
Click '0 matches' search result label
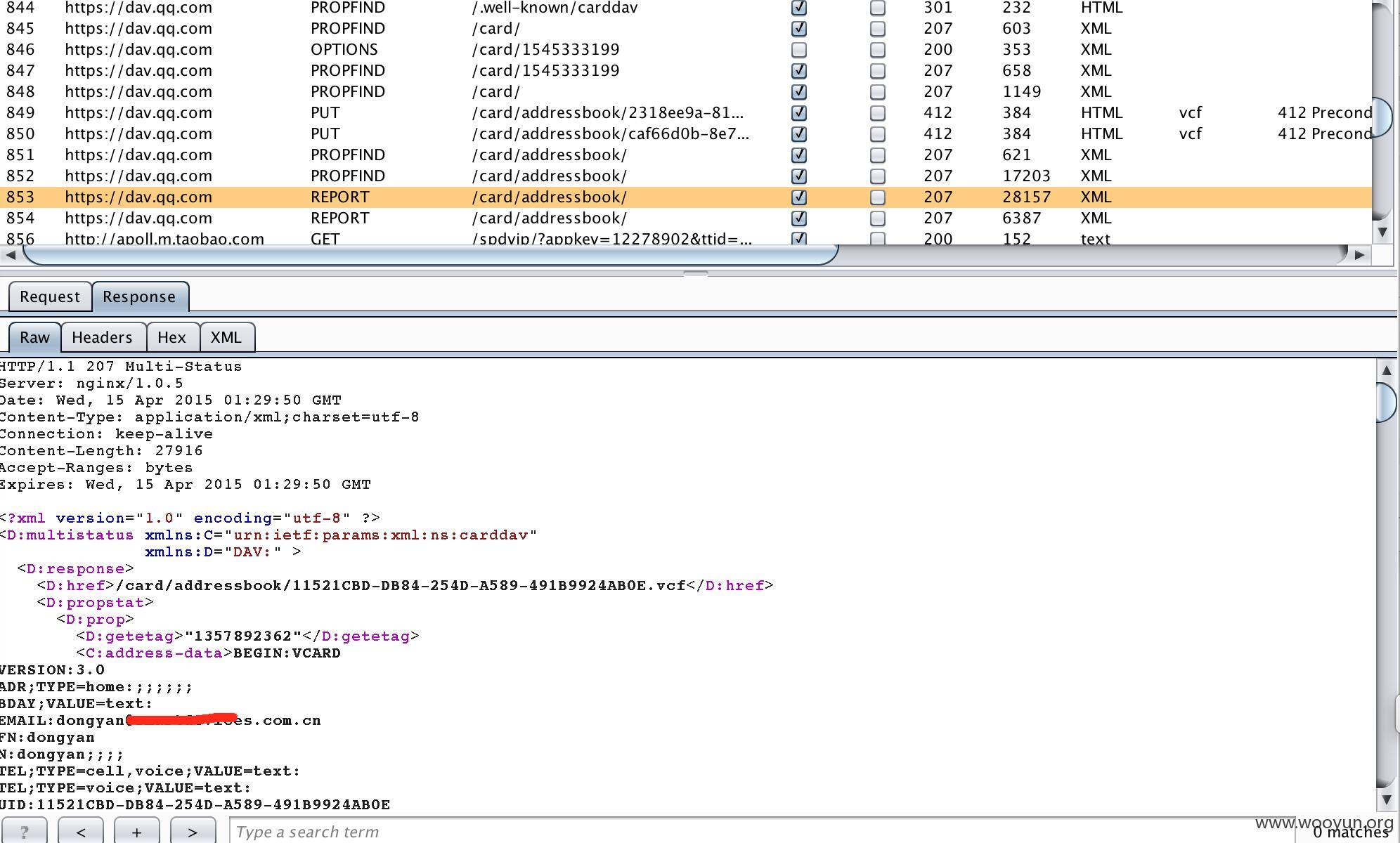pos(1351,833)
